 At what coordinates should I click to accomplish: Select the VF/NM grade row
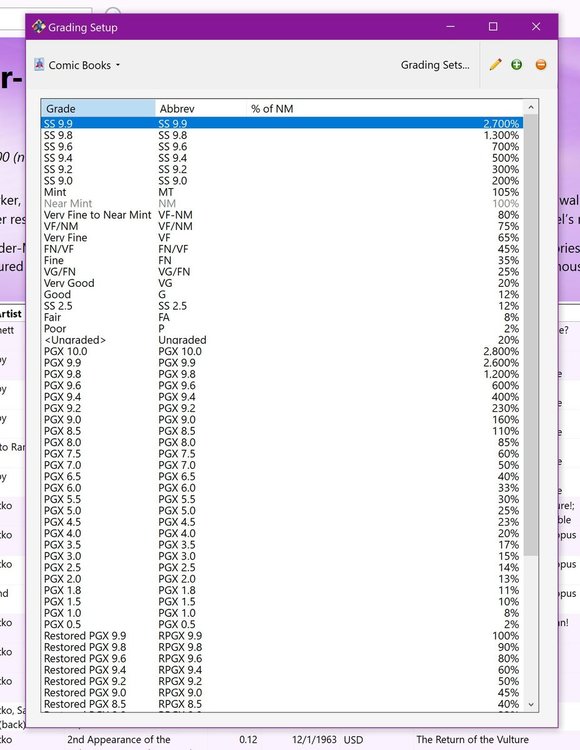[282, 226]
